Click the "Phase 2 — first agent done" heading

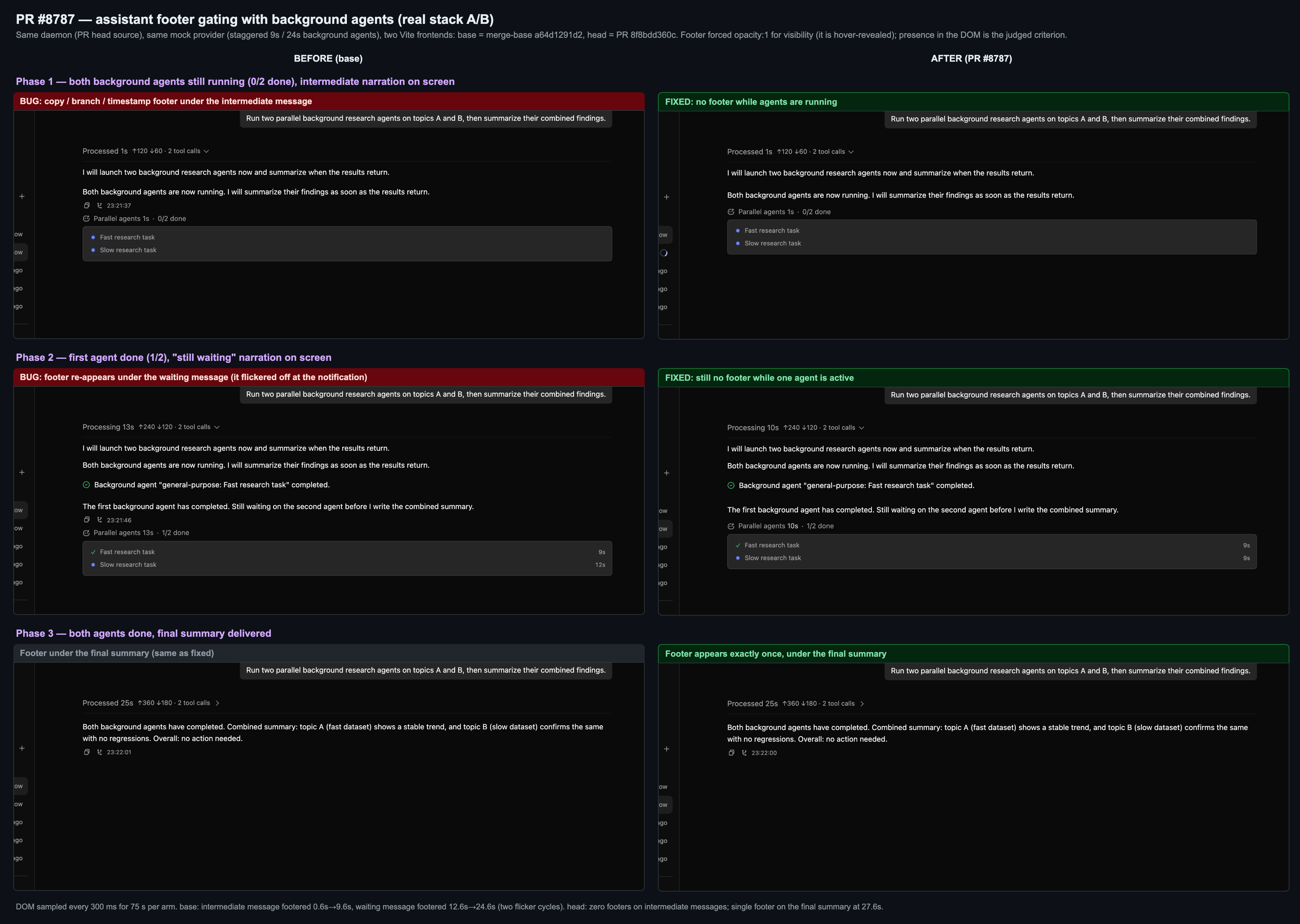point(173,357)
